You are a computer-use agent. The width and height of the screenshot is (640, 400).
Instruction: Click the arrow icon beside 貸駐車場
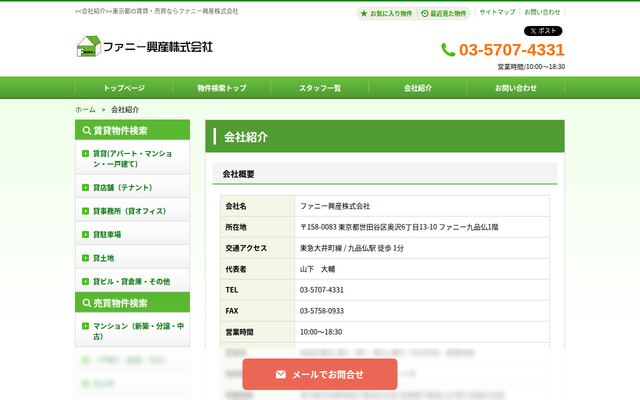click(x=85, y=234)
